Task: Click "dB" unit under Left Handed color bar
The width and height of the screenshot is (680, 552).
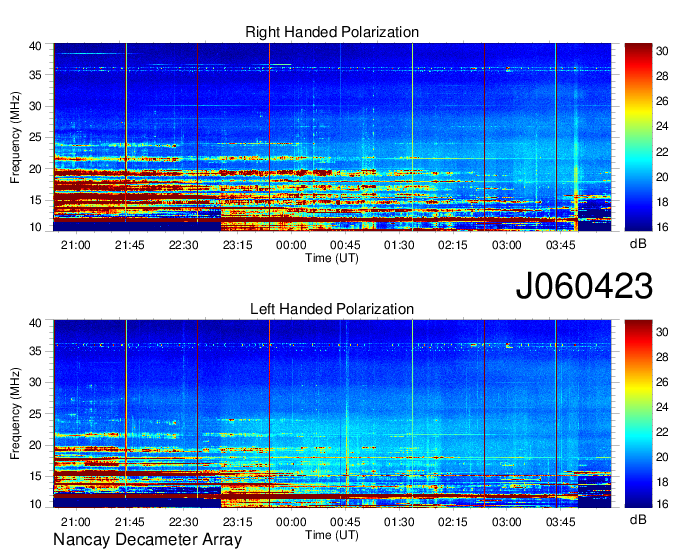Action: point(638,520)
